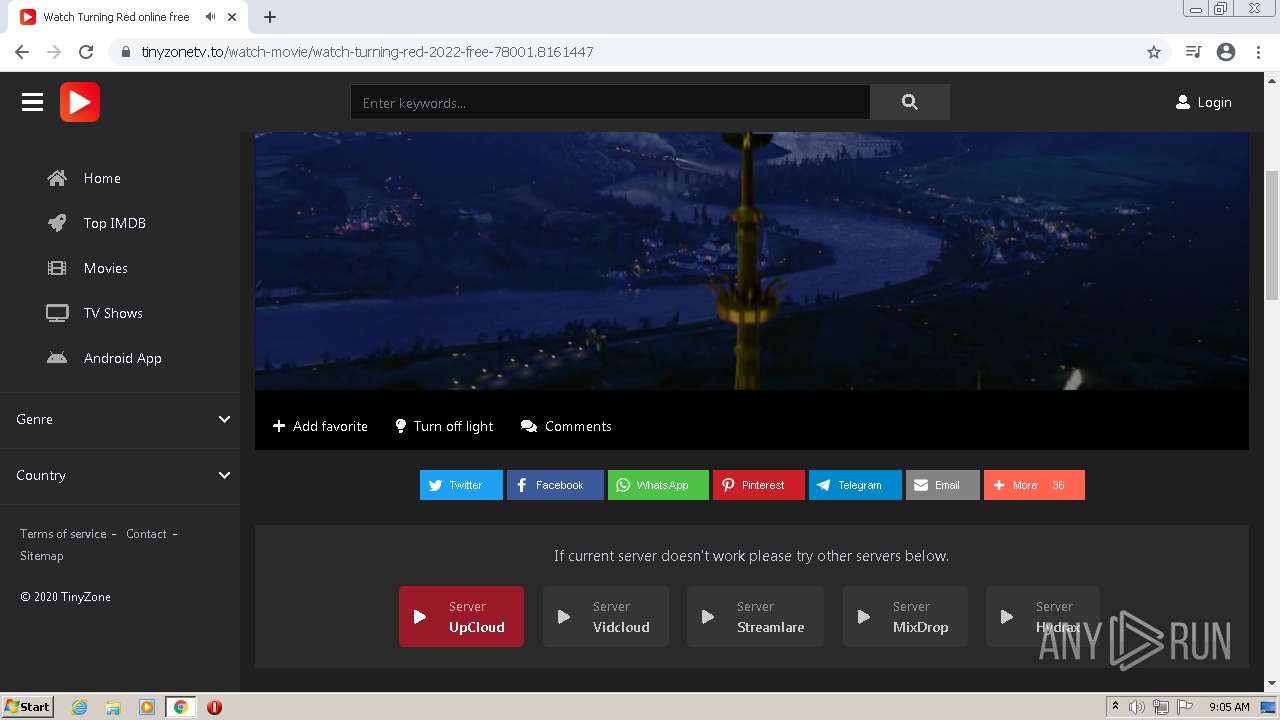Click the taskbar clock showing 9:05 AM
Screen dimensions: 1280x720
coord(1229,707)
